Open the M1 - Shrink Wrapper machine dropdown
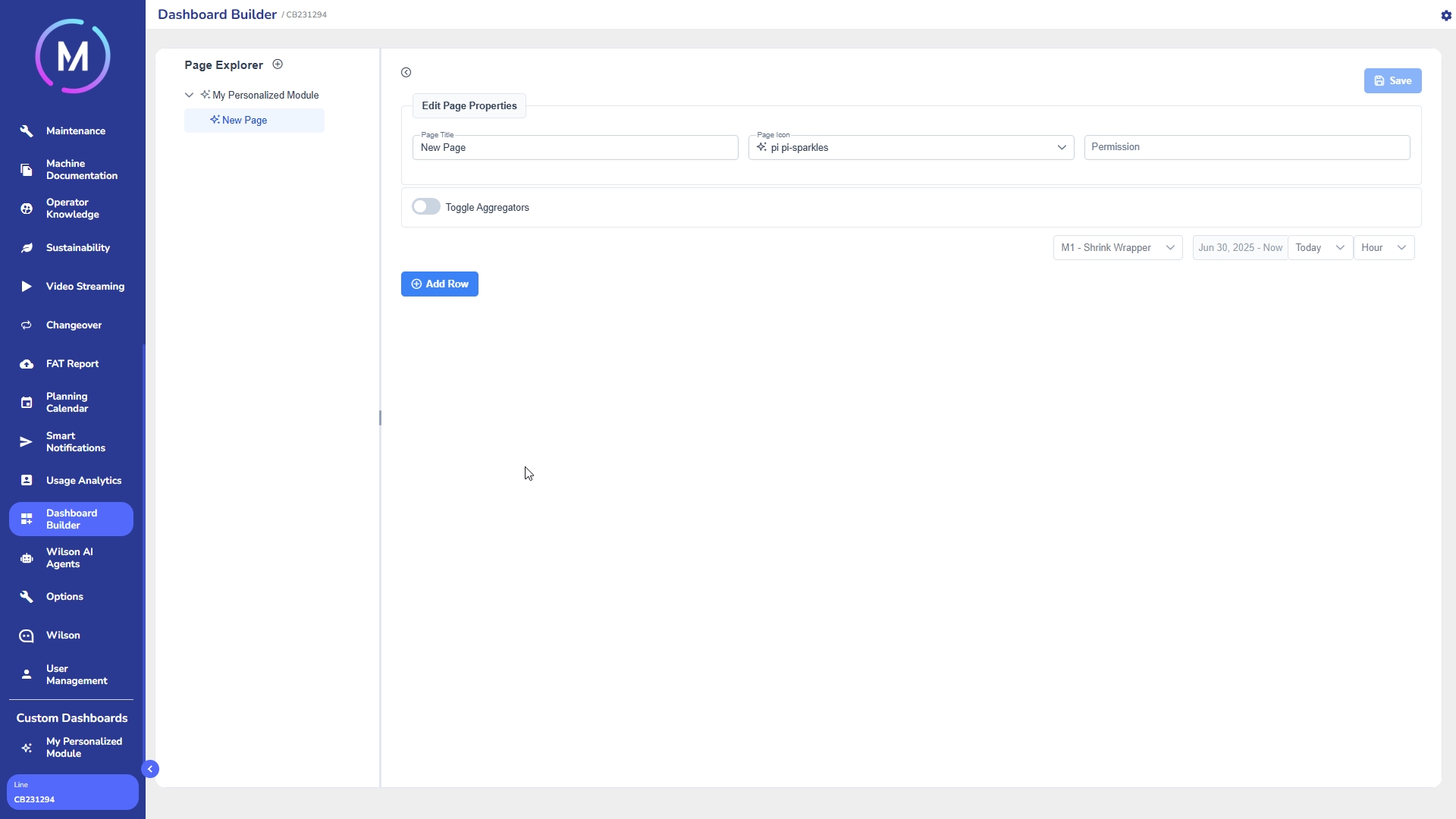The height and width of the screenshot is (819, 1456). click(x=1117, y=248)
